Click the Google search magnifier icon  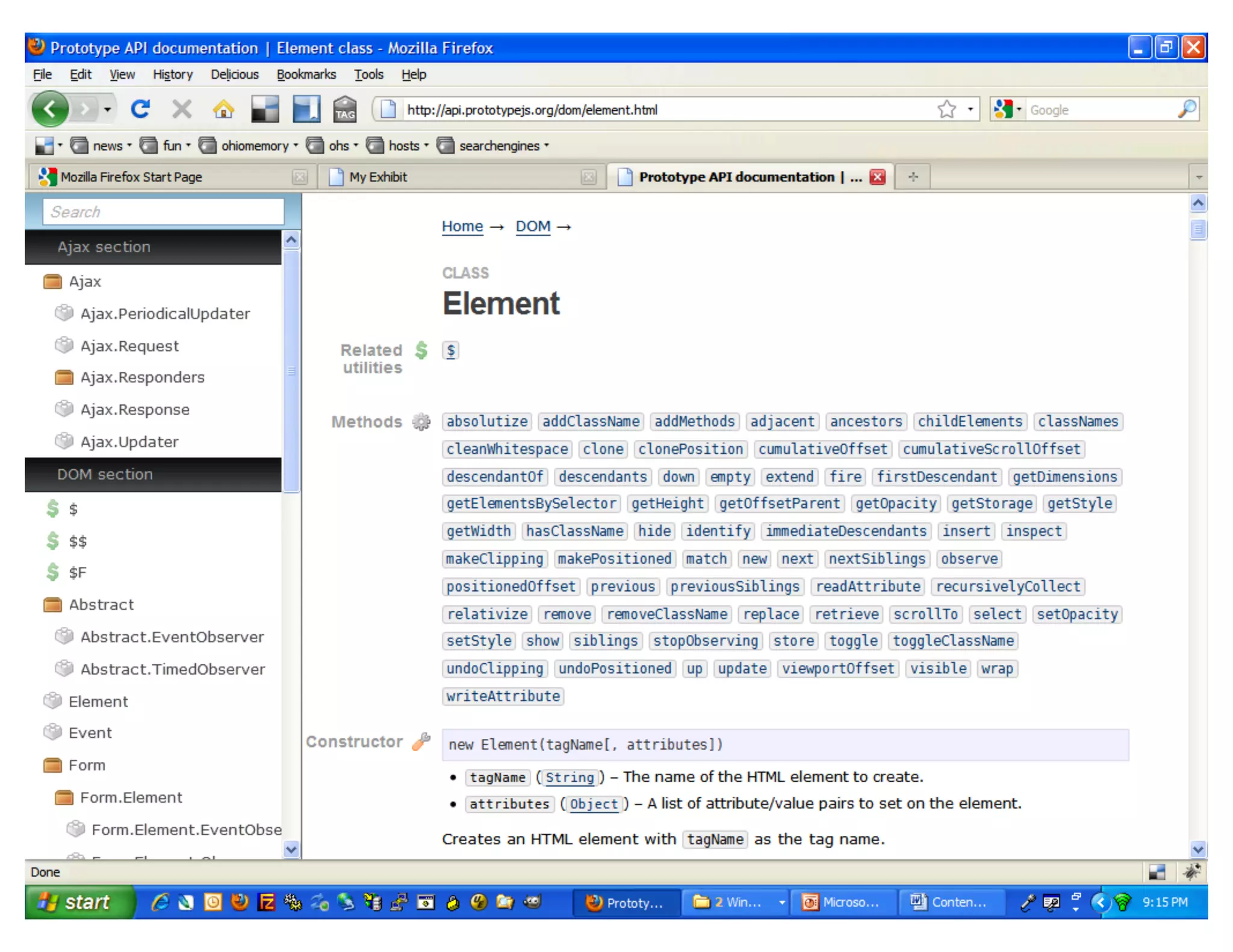click(x=1186, y=110)
